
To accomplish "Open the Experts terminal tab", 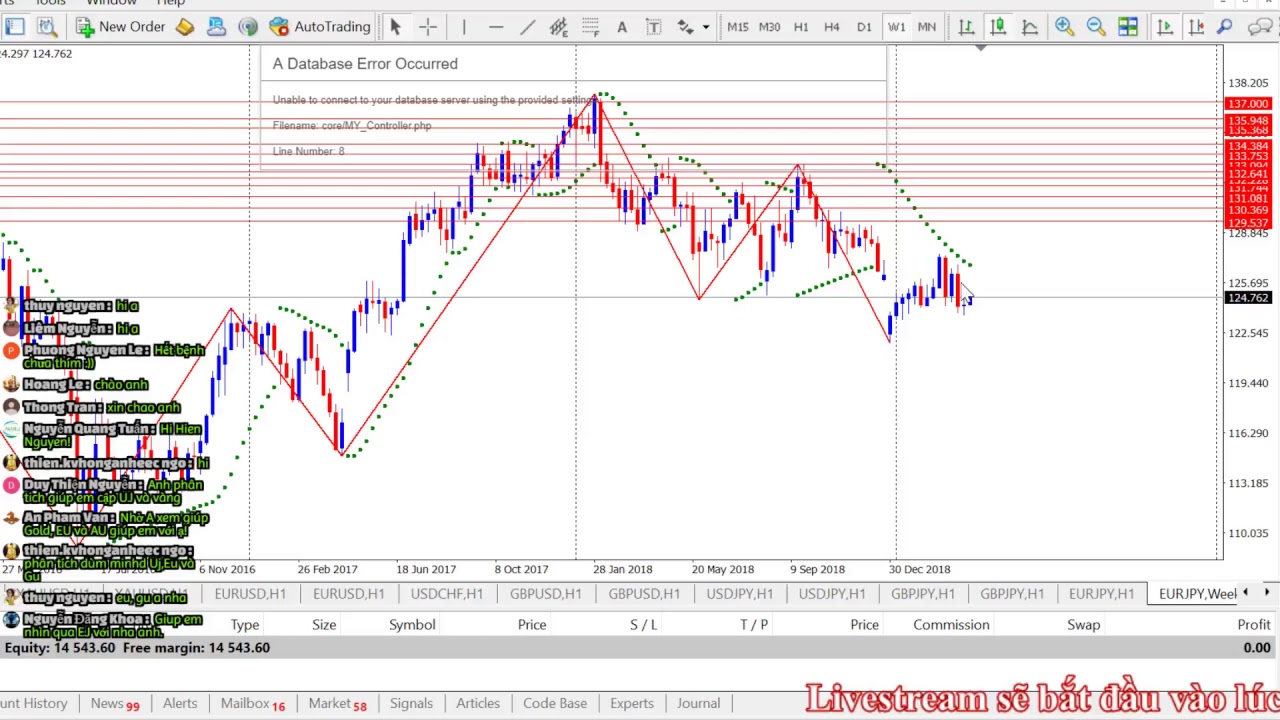I will tap(632, 703).
